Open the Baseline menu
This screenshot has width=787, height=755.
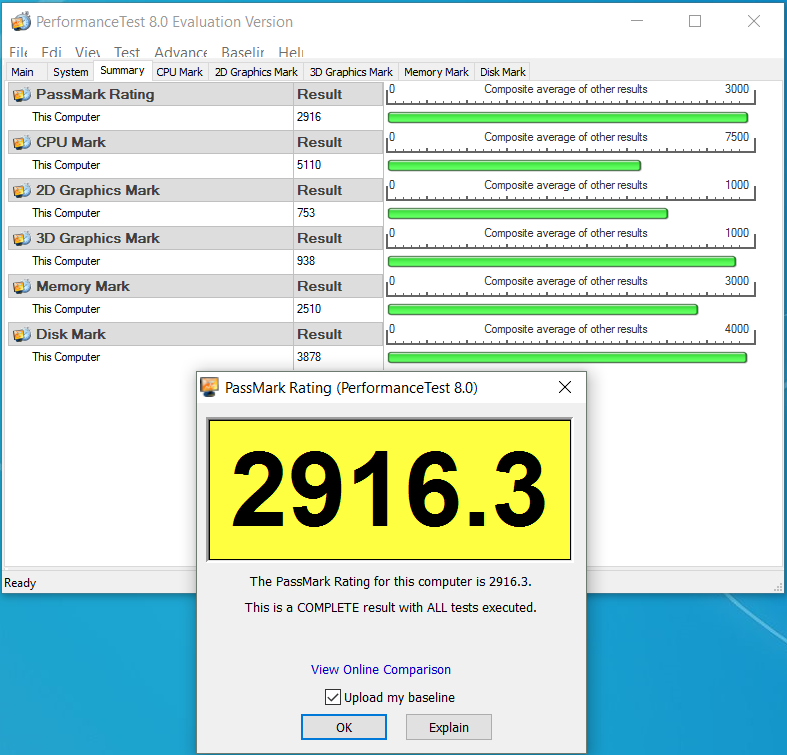tap(242, 52)
